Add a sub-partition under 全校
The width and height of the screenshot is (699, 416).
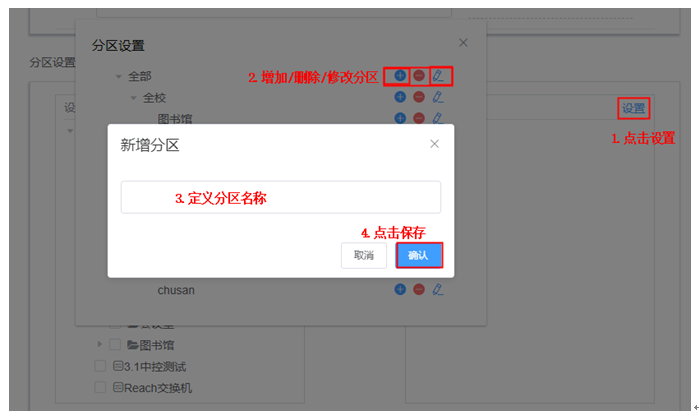tap(400, 97)
